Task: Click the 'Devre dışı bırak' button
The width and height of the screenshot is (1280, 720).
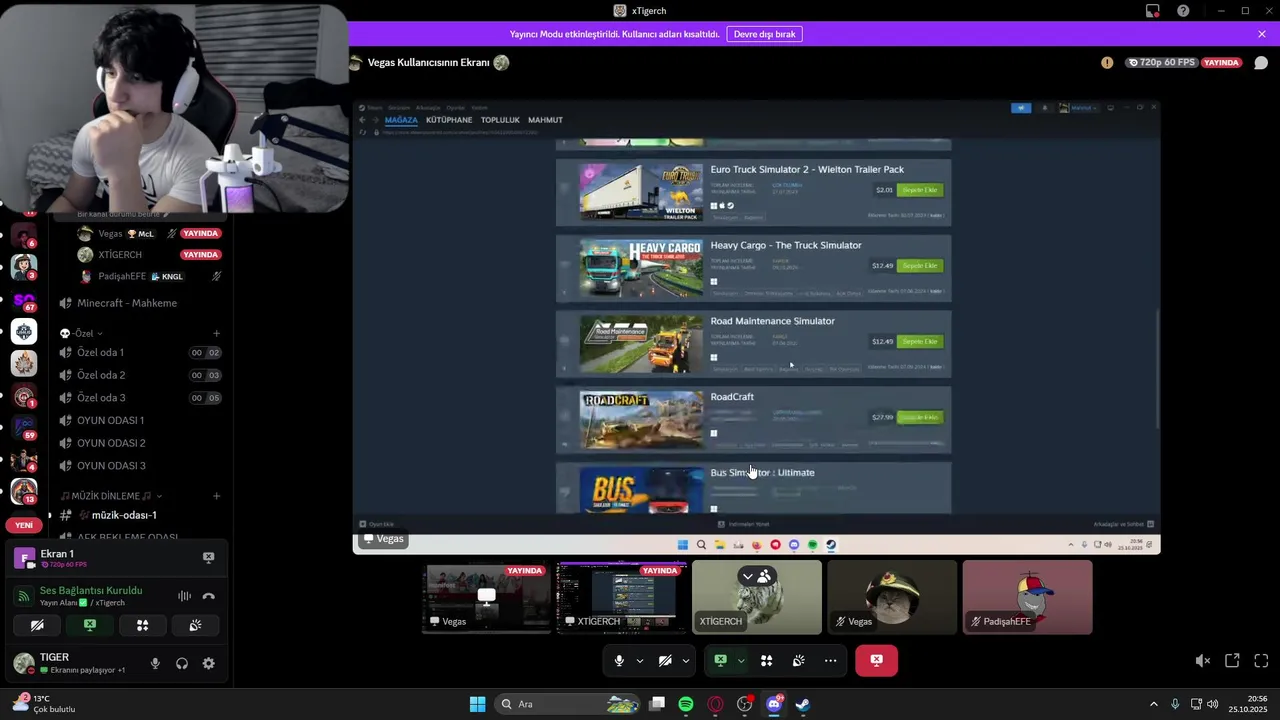Action: point(764,34)
